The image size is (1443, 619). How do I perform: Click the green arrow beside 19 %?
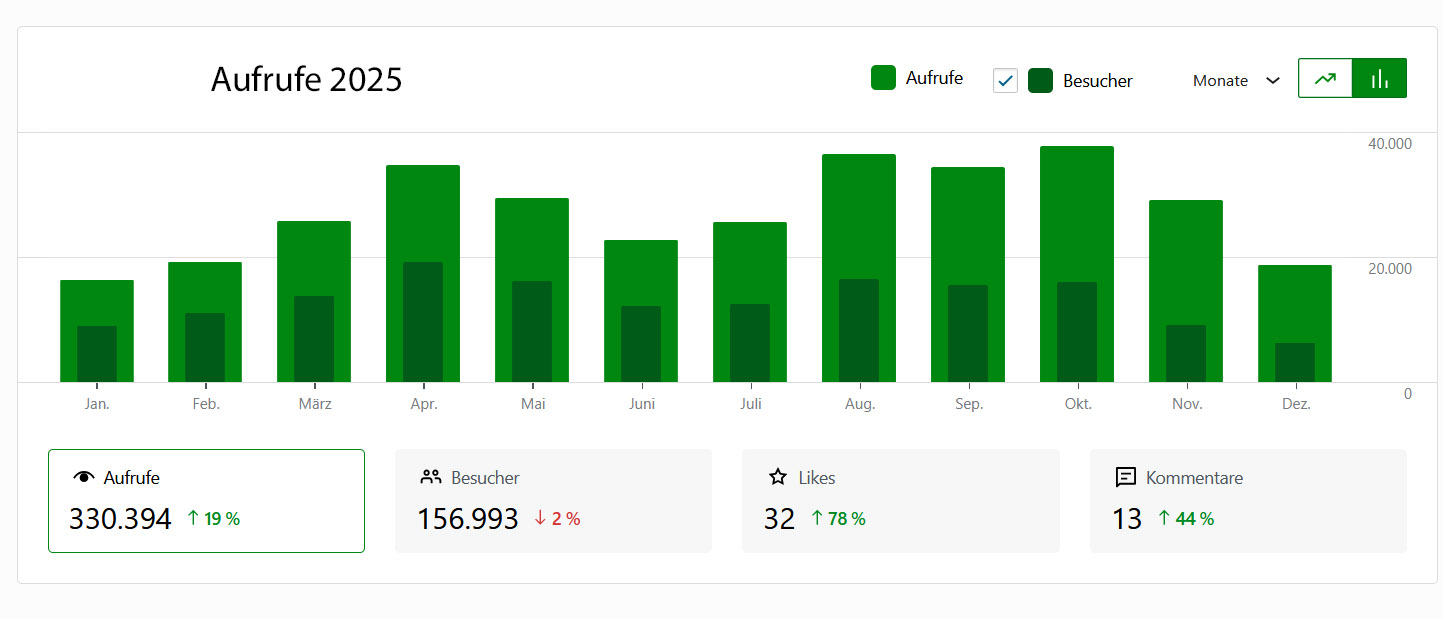pos(193,518)
